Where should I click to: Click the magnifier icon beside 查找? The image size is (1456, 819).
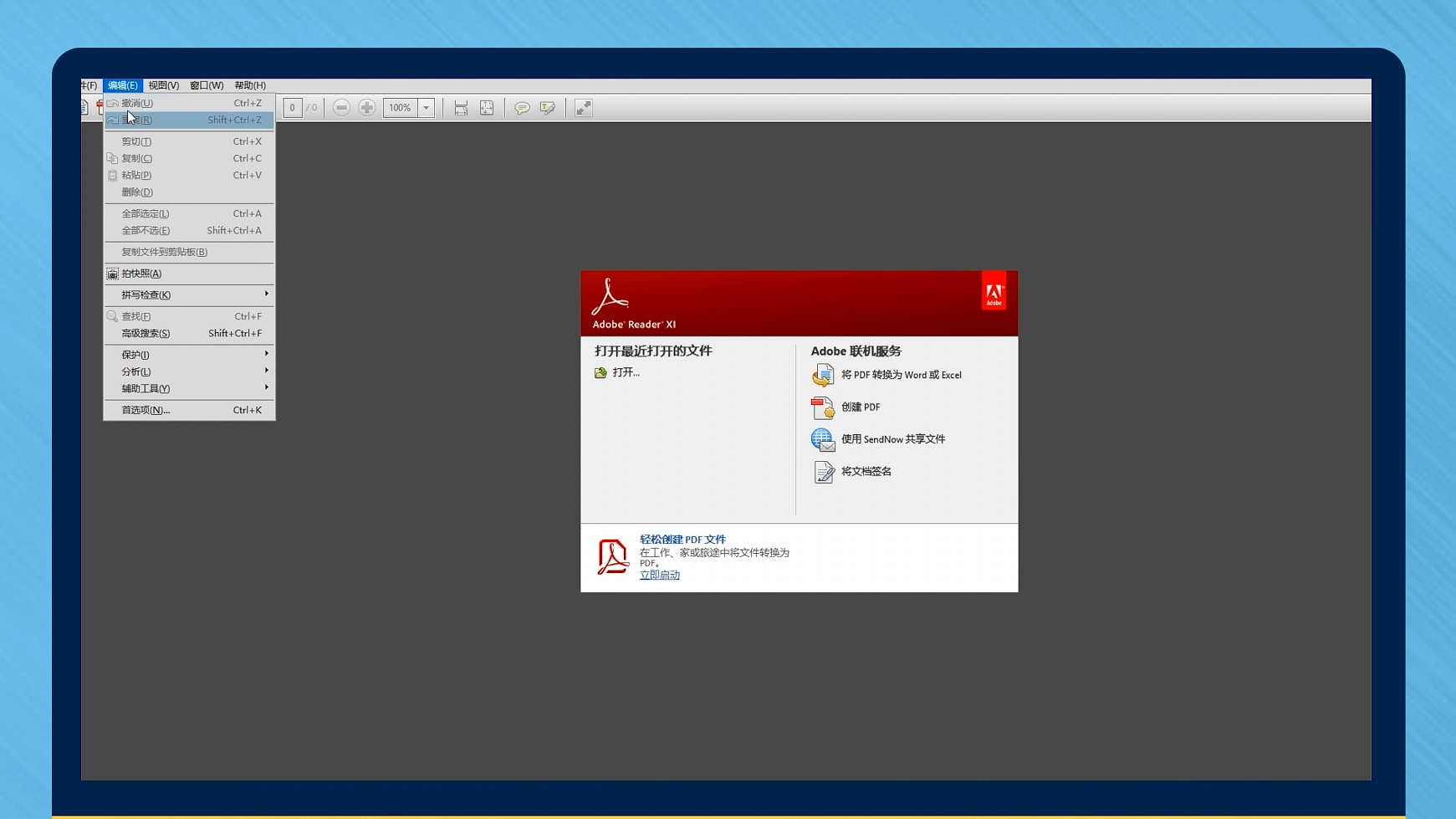pos(112,316)
